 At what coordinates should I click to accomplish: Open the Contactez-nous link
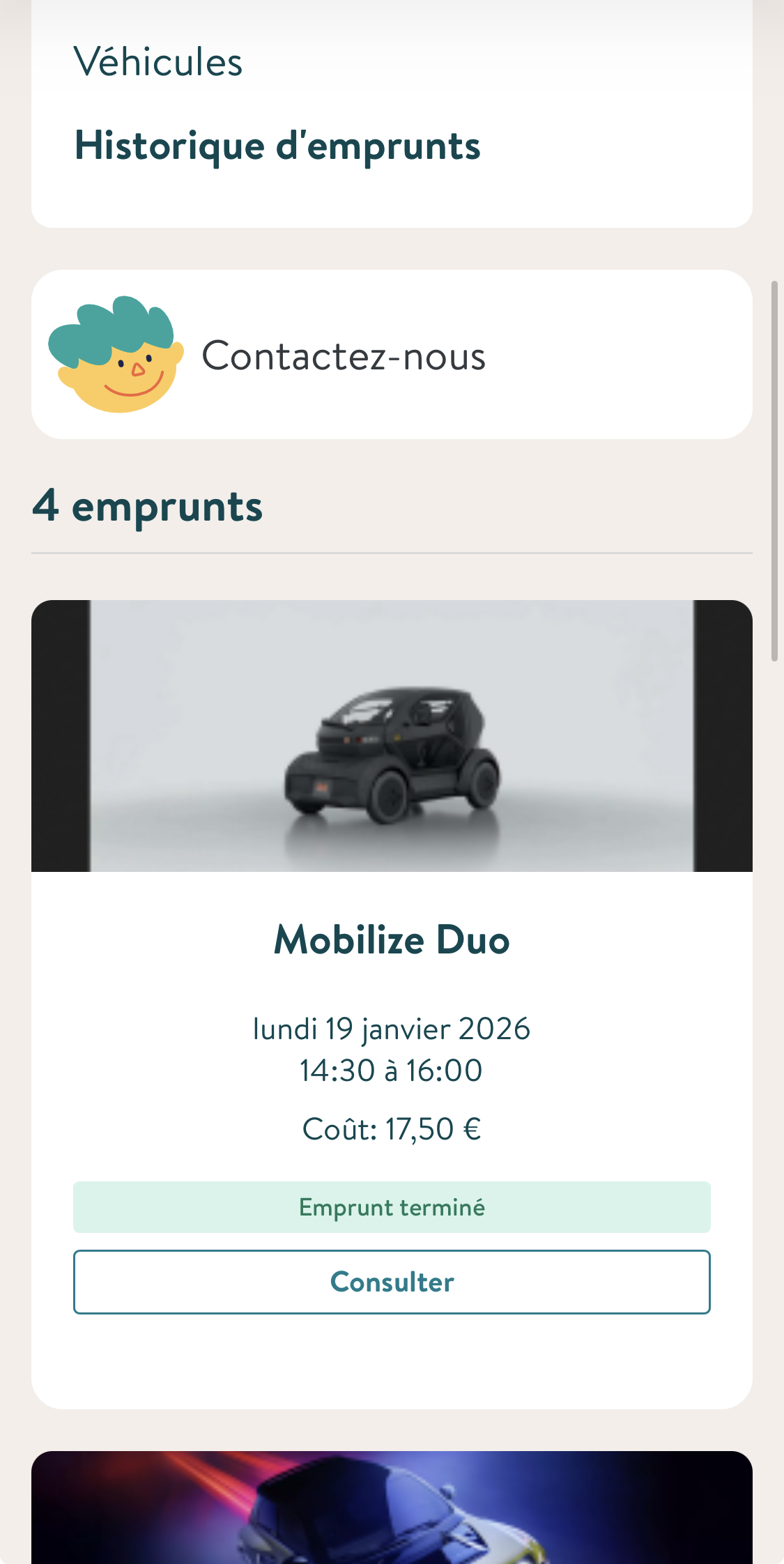[x=343, y=356]
